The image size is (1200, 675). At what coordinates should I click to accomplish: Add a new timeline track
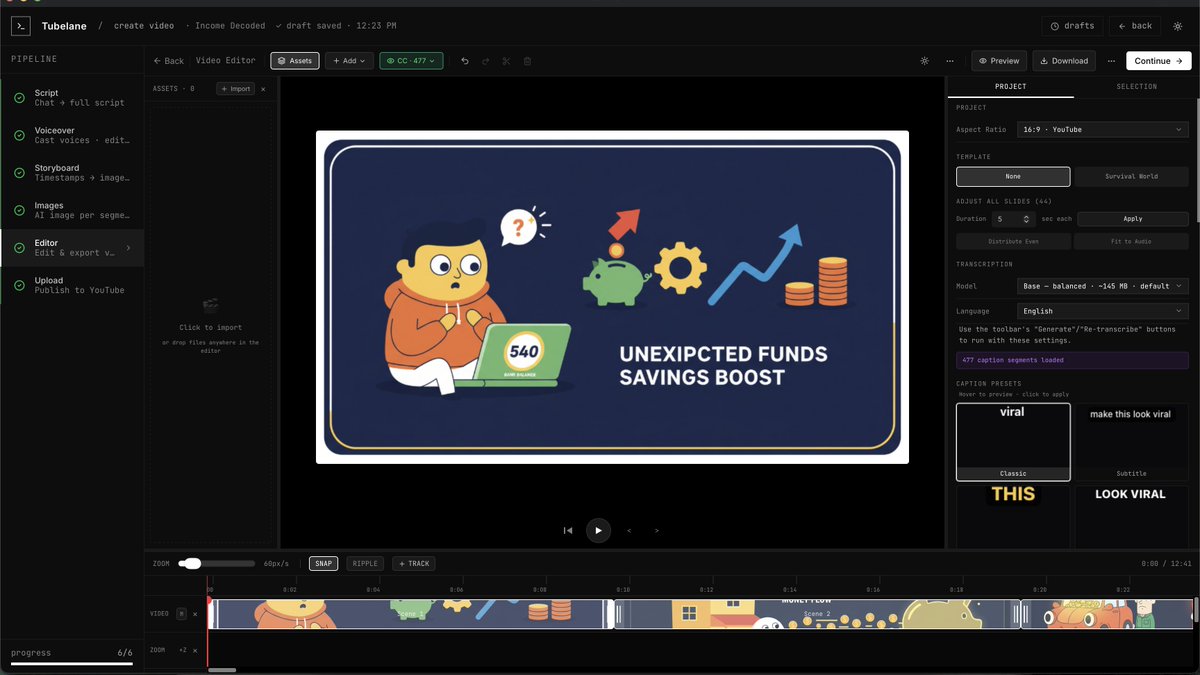[414, 563]
